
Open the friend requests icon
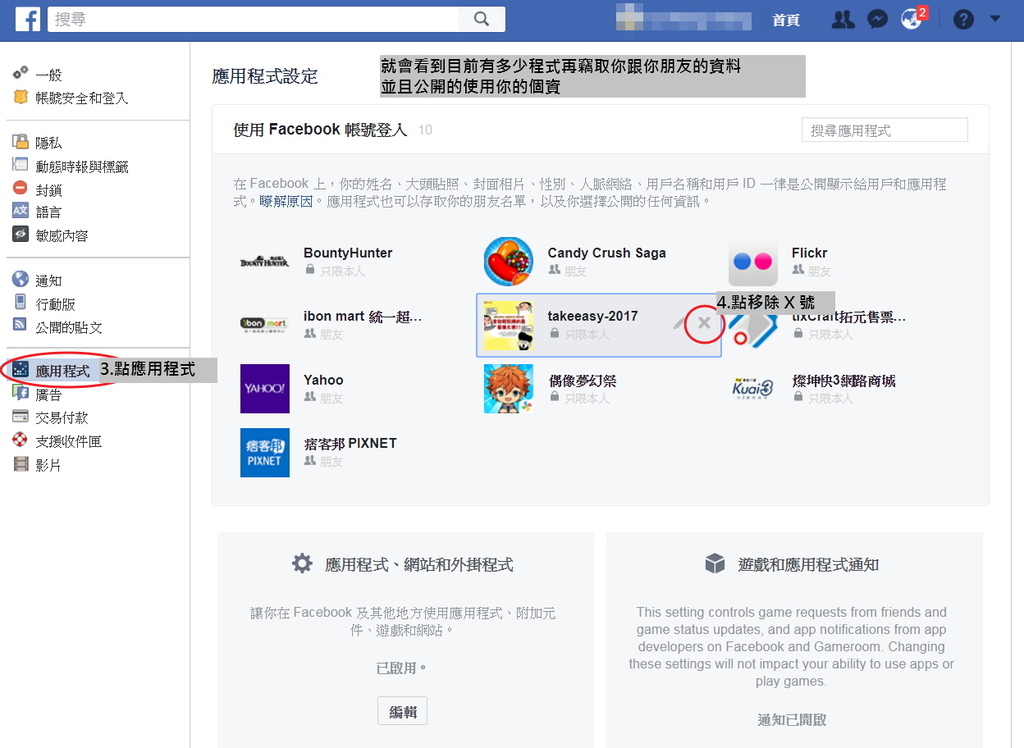[x=842, y=20]
